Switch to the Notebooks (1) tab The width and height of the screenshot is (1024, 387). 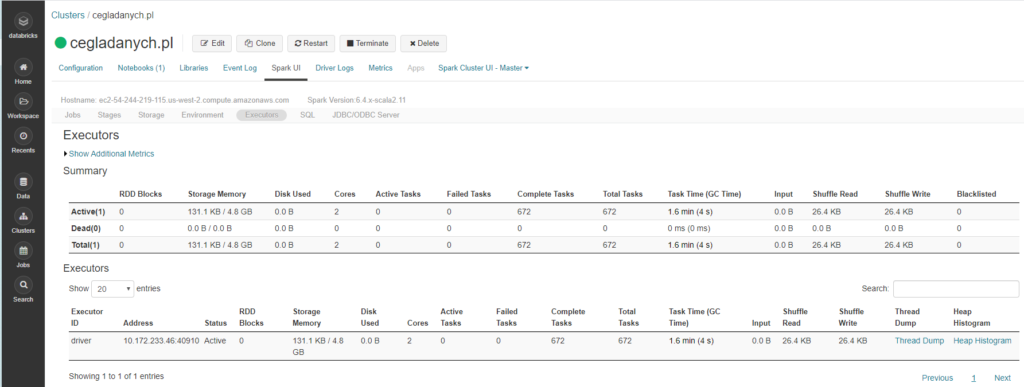141,68
